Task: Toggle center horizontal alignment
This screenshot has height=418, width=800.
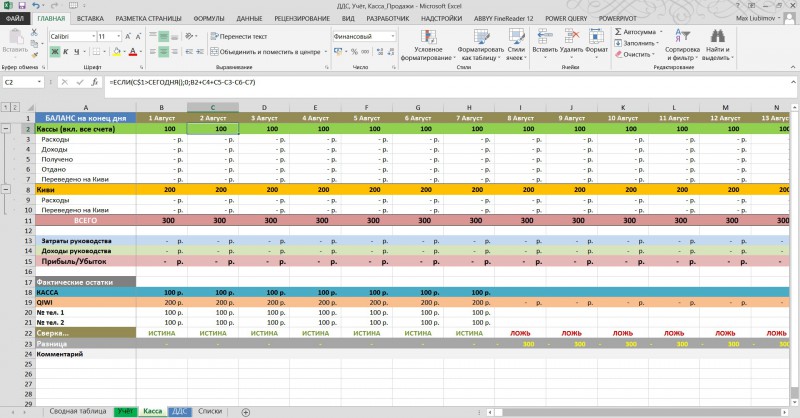Action: (163, 52)
